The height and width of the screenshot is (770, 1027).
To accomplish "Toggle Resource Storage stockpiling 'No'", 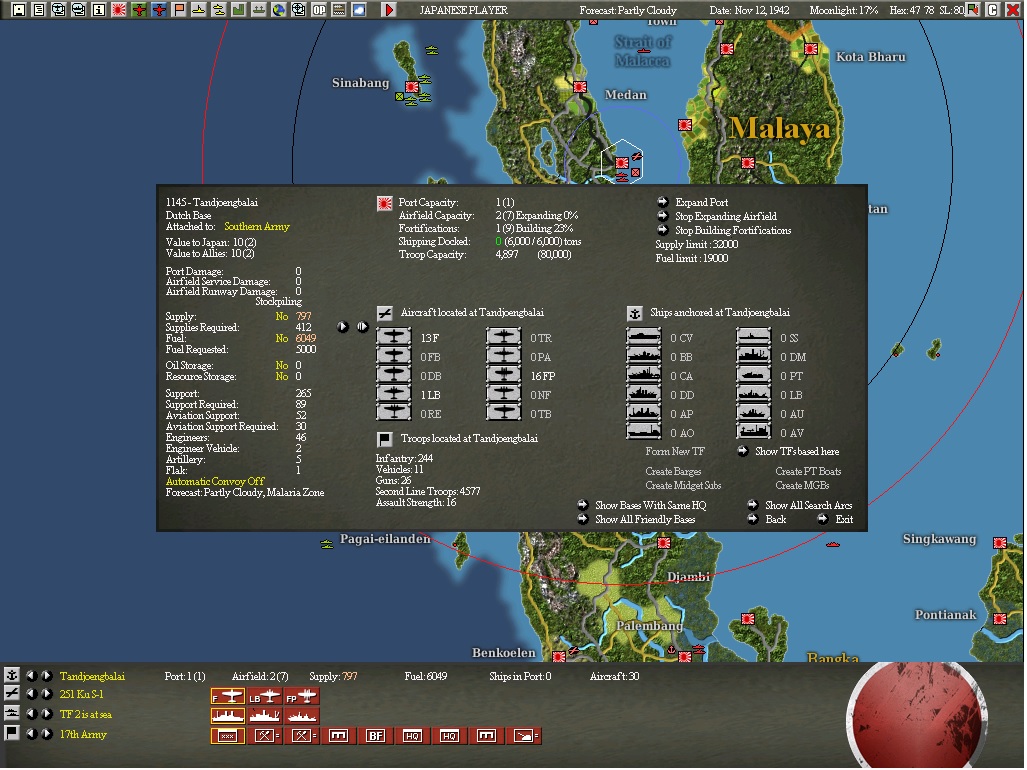I will [282, 377].
